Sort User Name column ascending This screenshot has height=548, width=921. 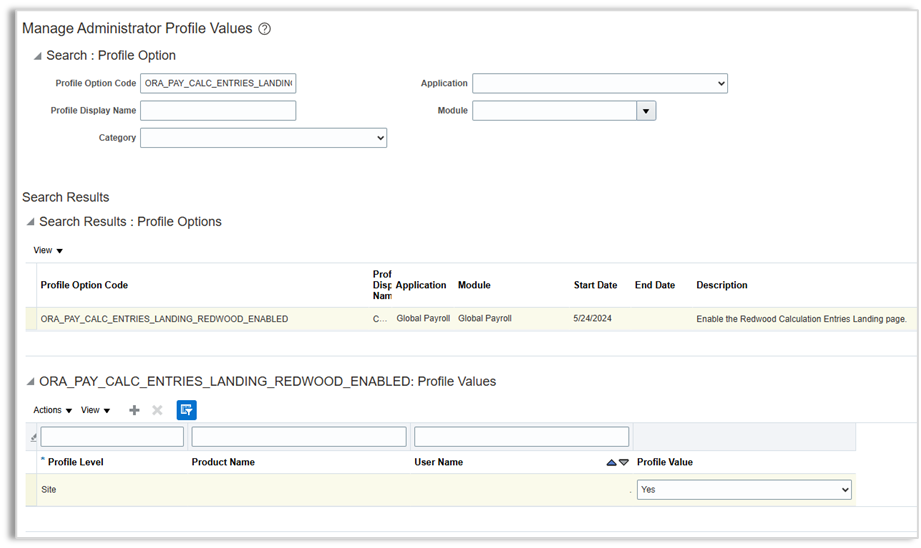point(612,462)
